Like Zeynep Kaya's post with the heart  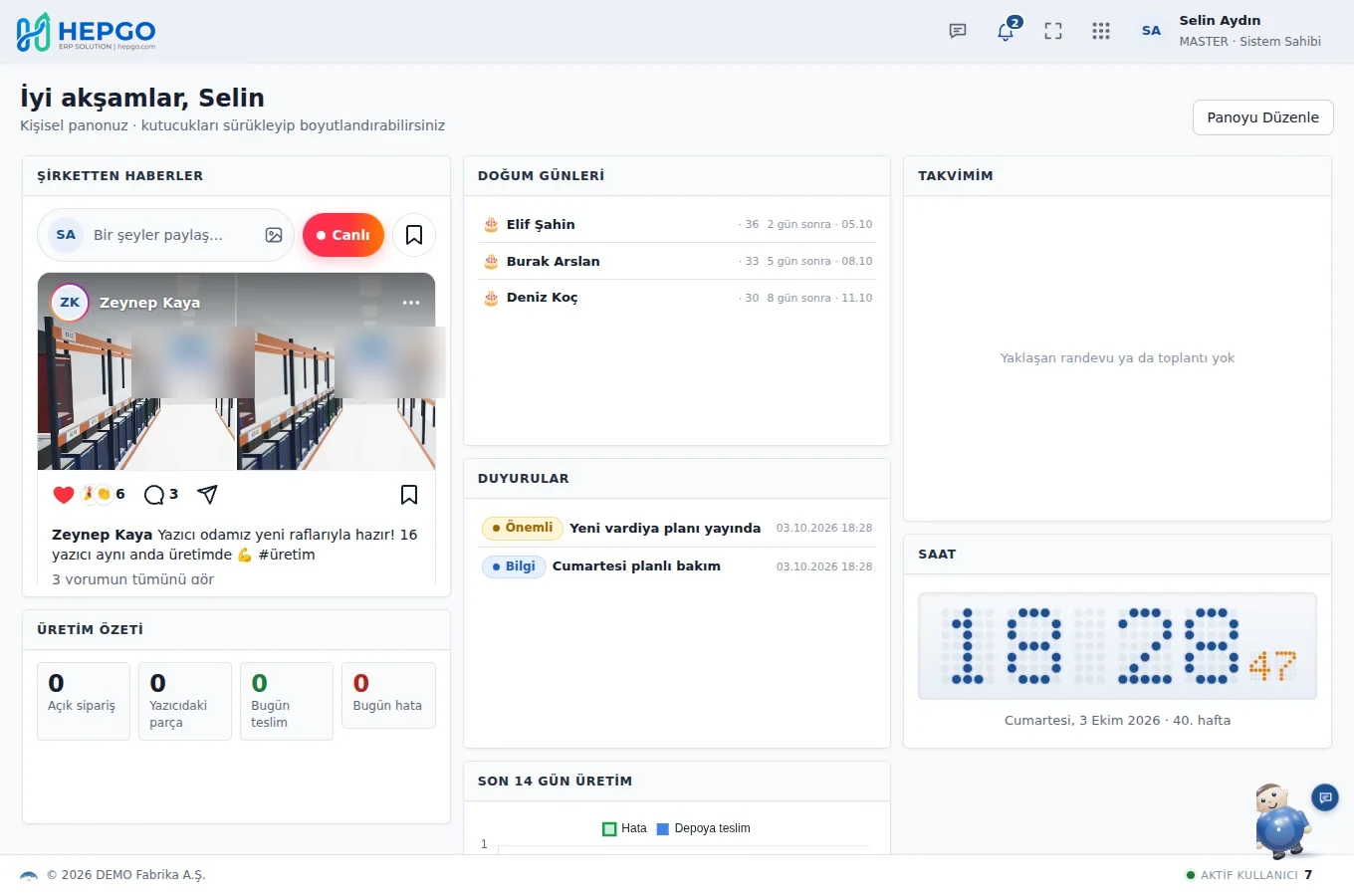click(64, 495)
